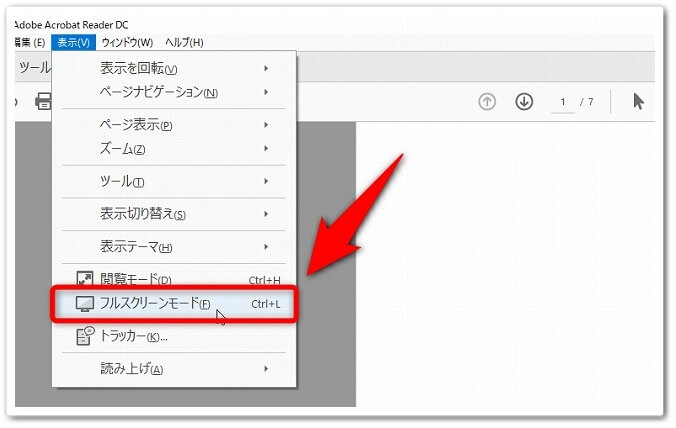Viewport: 676px width, 428px height.
Task: Select 閲覧モード(D) menu entry
Action: (x=174, y=279)
